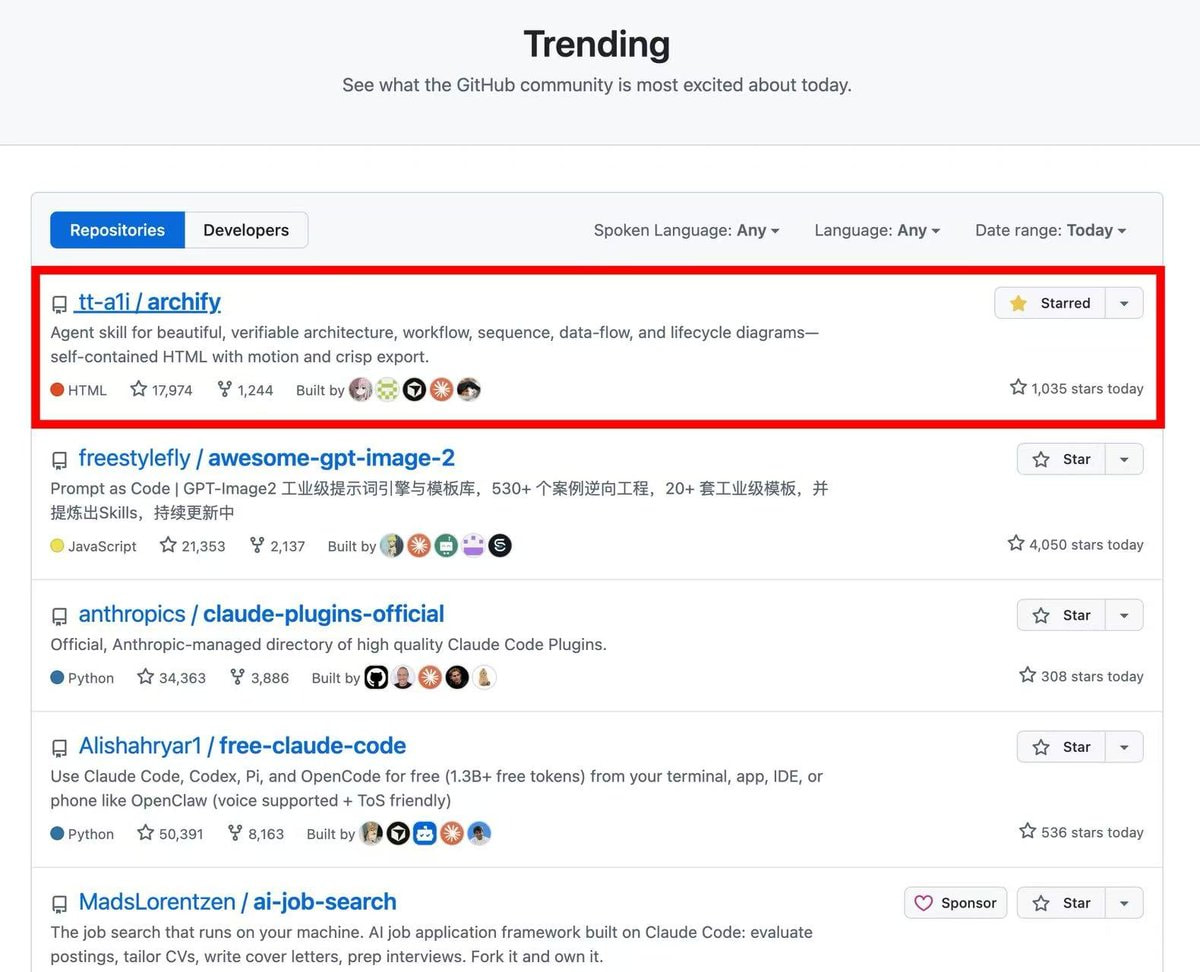Expand star list arrow for claude-plugins-official

click(1124, 615)
